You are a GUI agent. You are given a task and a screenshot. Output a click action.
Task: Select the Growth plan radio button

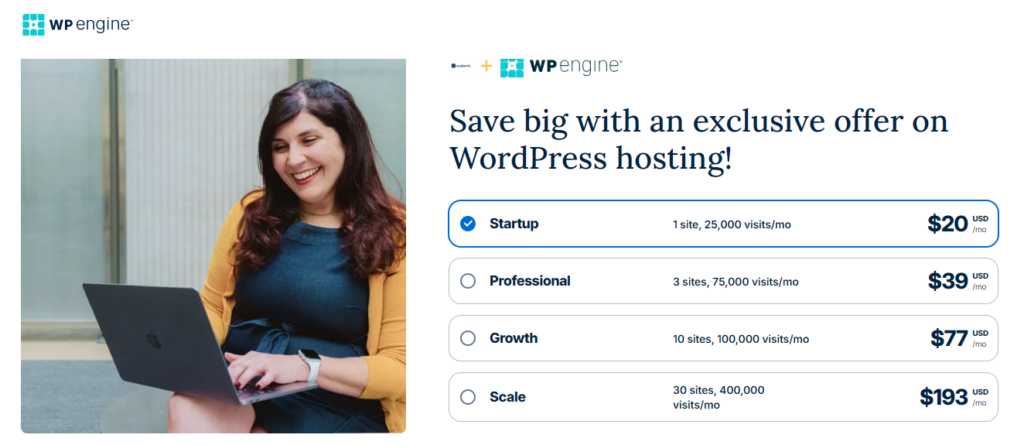coord(468,338)
